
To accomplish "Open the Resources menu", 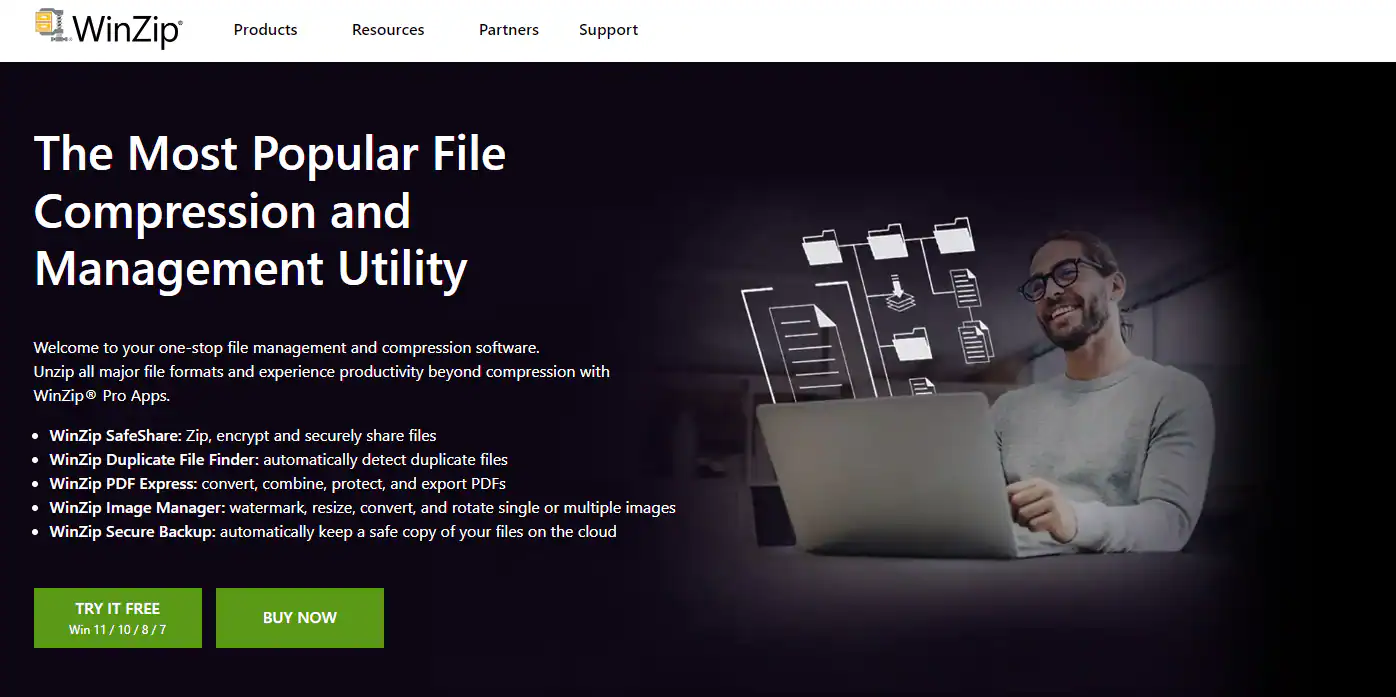I will tap(388, 30).
